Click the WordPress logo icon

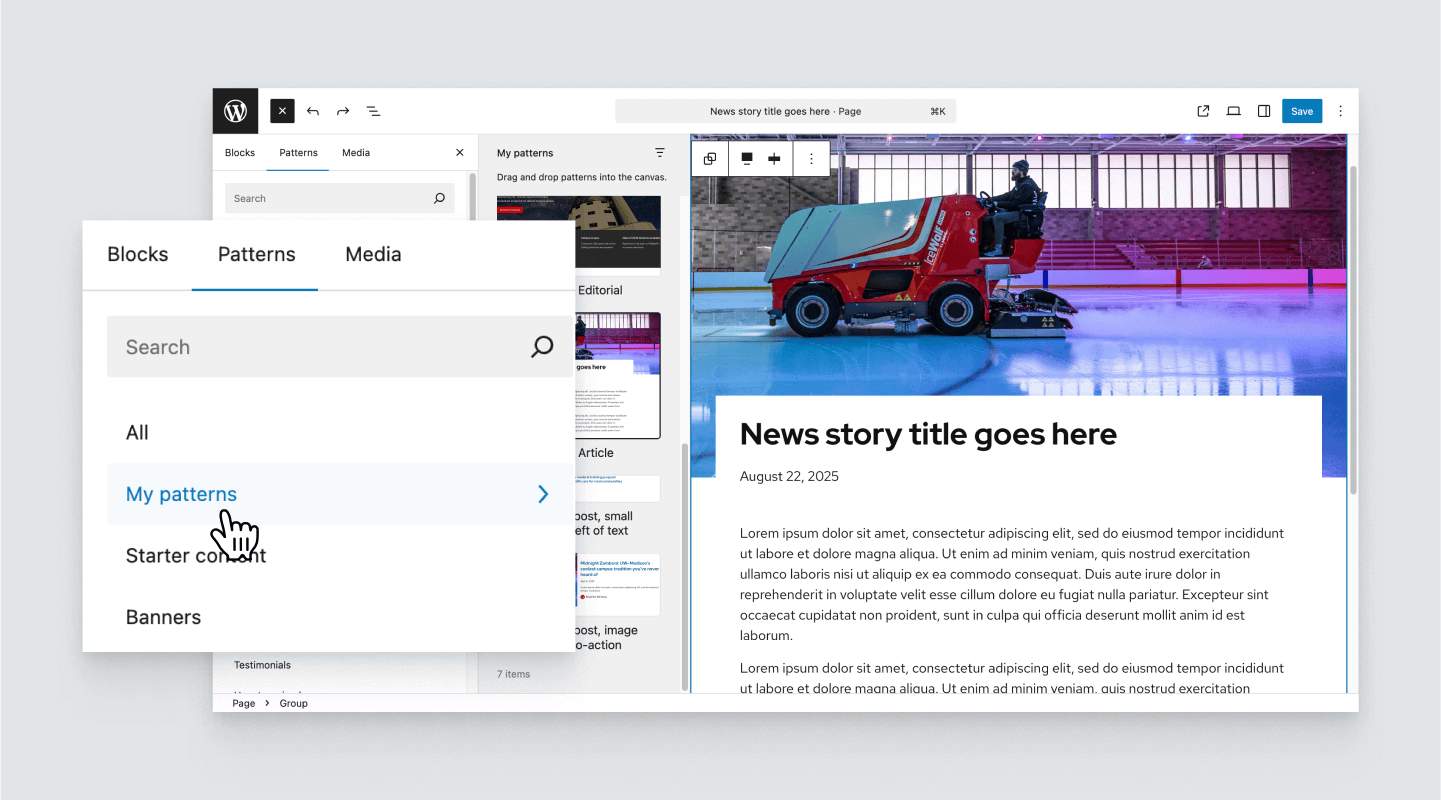pos(235,111)
